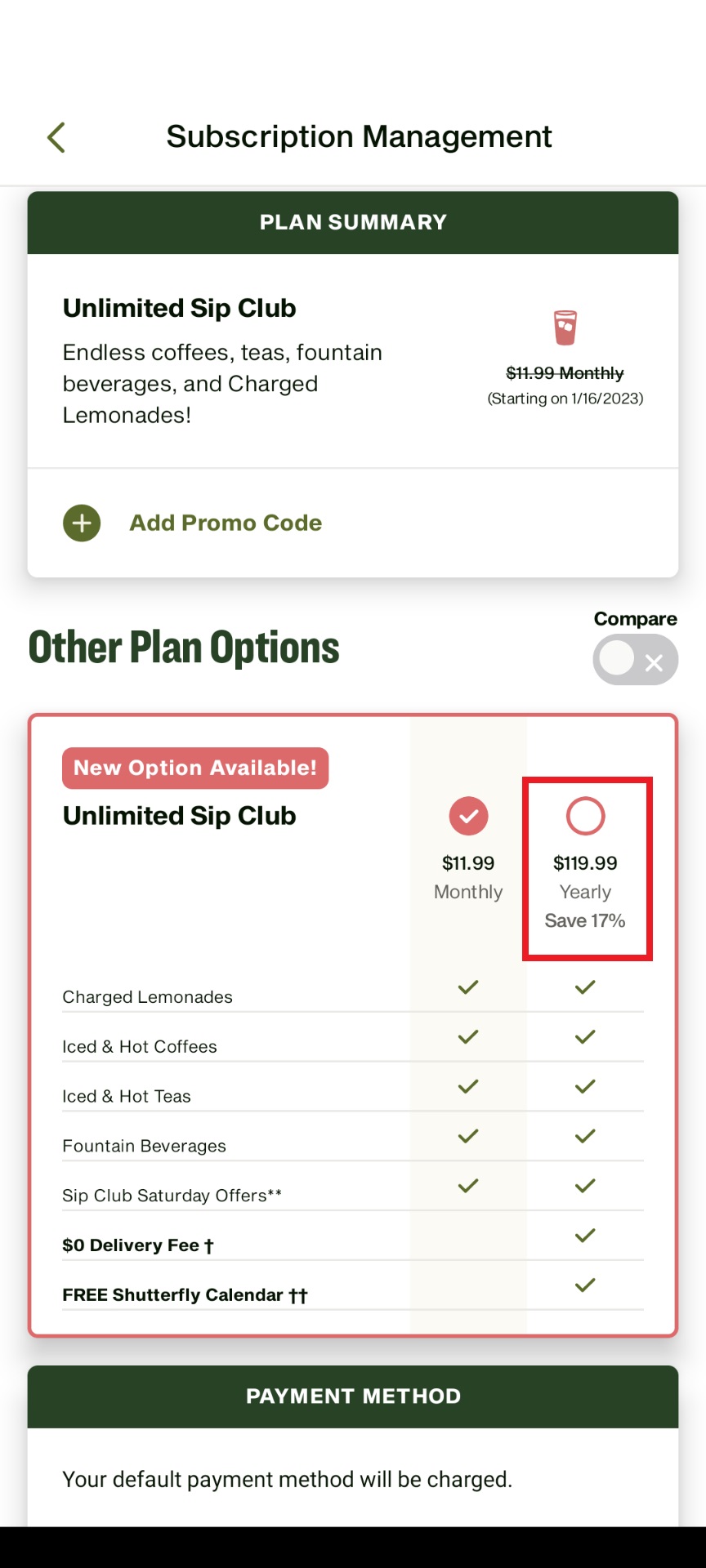Tap the strikethrough $11.99 Monthly price

[565, 373]
